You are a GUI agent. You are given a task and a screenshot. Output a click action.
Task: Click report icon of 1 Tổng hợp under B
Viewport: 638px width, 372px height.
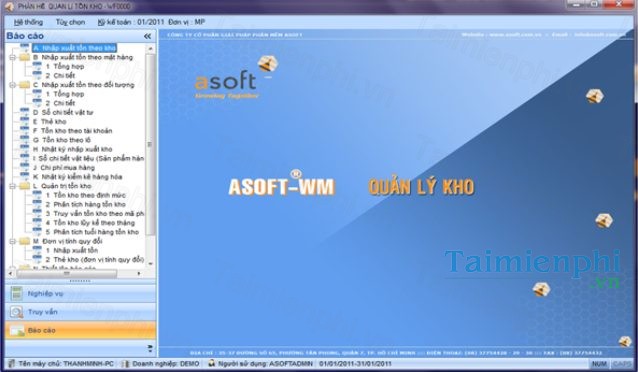point(37,66)
